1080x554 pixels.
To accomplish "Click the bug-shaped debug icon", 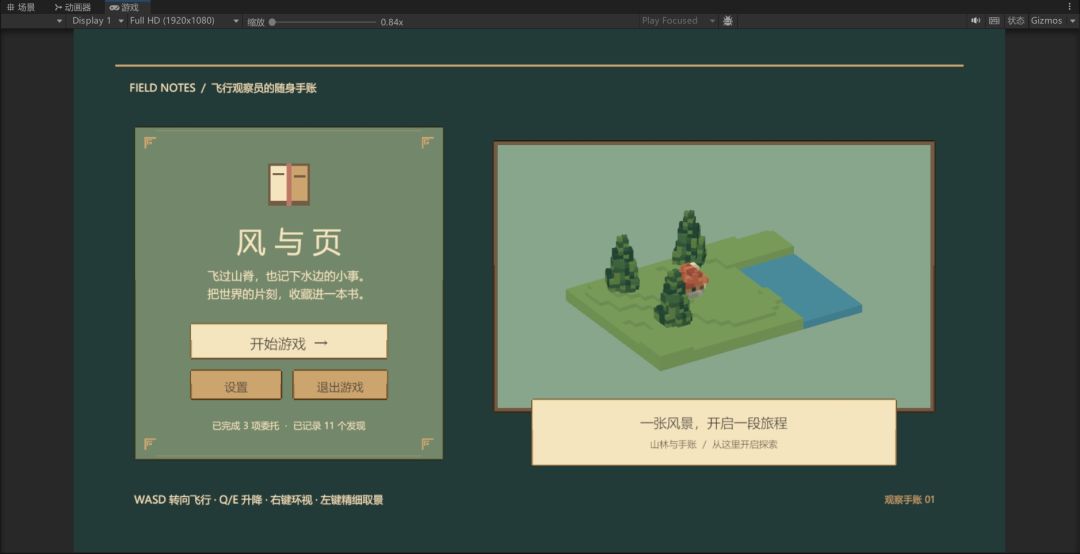I will [x=728, y=21].
